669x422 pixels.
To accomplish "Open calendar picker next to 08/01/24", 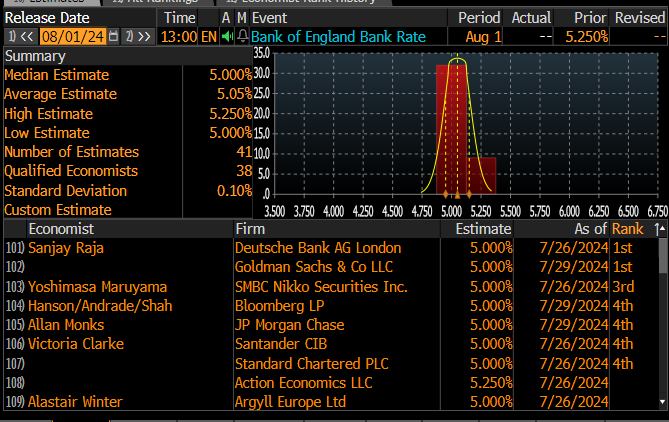I will point(113,36).
